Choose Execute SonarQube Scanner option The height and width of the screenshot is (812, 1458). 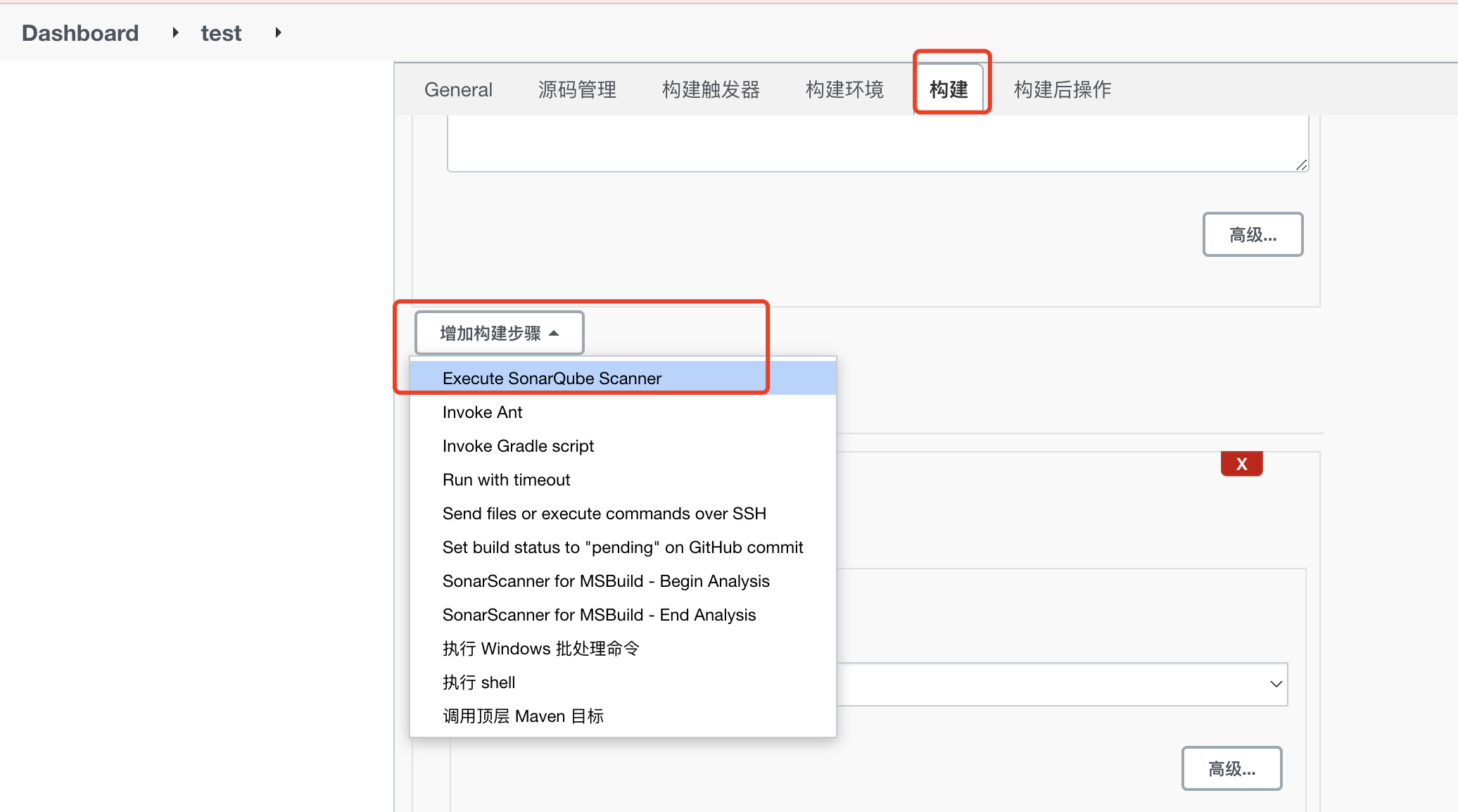[552, 379]
